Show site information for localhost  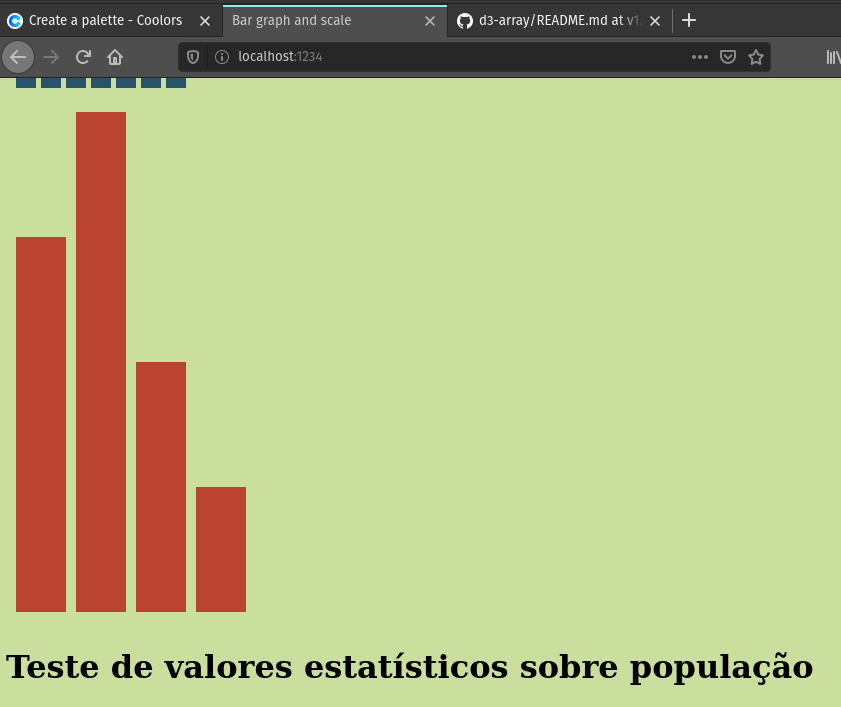(222, 57)
